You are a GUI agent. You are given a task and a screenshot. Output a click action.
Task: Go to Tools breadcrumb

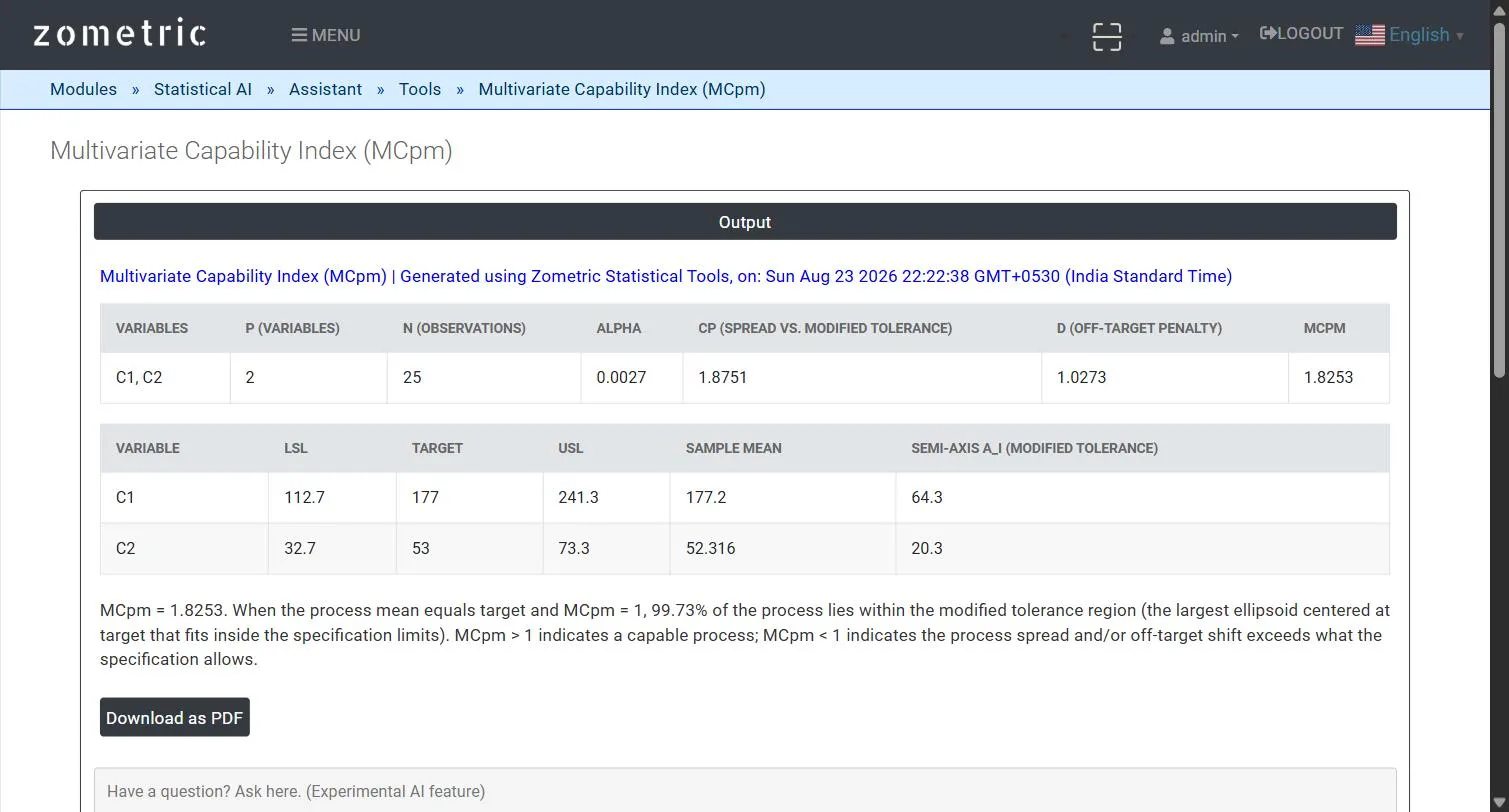click(420, 89)
